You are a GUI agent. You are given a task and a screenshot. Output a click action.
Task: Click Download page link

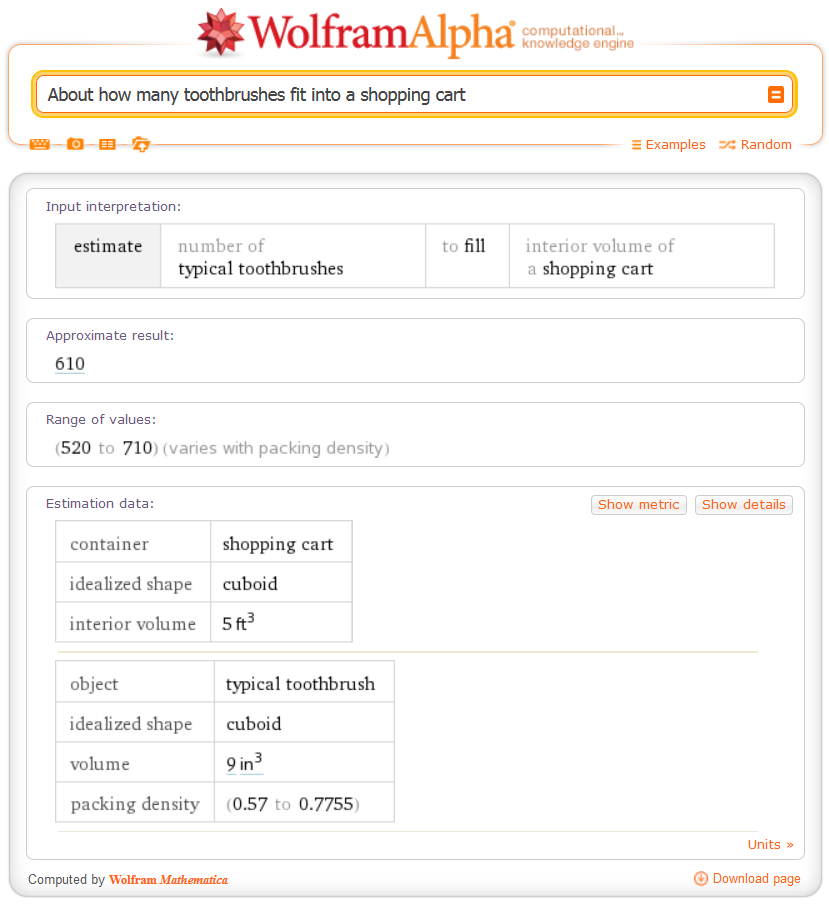[x=756, y=879]
